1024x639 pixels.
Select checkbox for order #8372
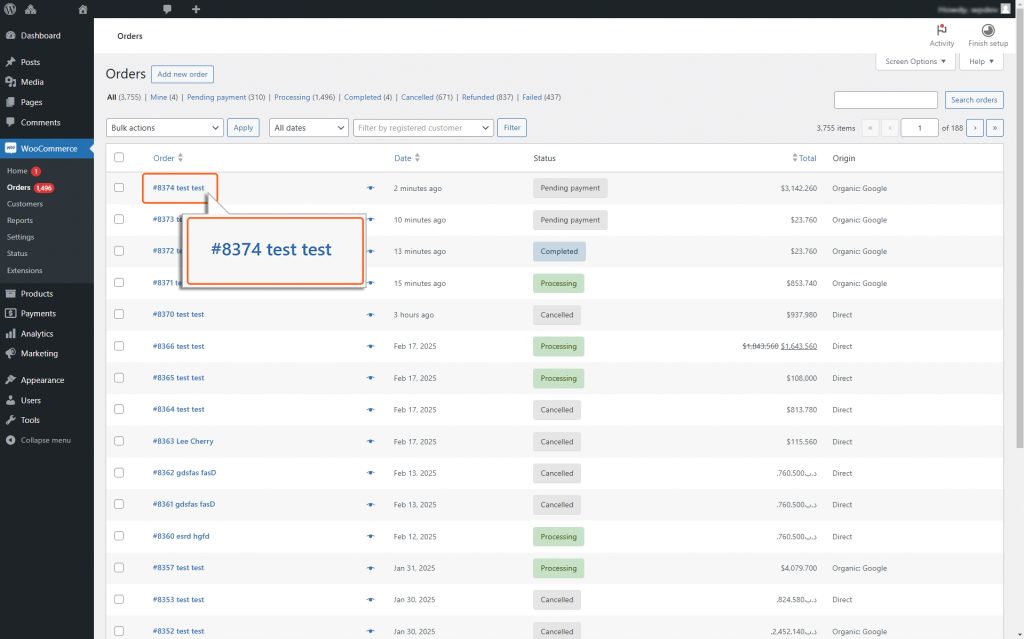tap(119, 251)
